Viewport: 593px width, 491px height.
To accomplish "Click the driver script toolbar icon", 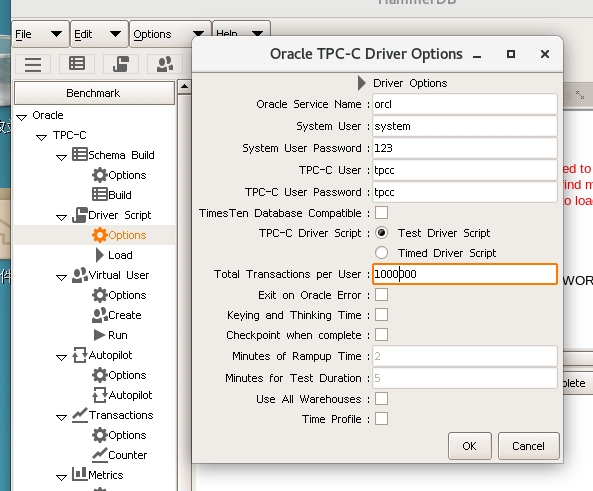I will coord(121,64).
